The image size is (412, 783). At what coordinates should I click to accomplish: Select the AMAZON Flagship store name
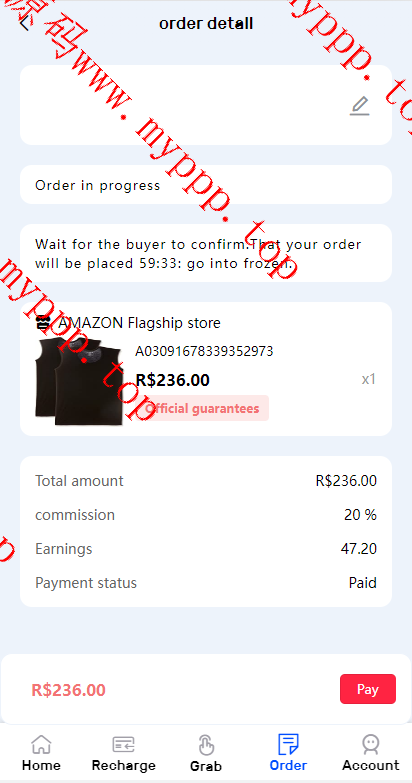click(139, 323)
